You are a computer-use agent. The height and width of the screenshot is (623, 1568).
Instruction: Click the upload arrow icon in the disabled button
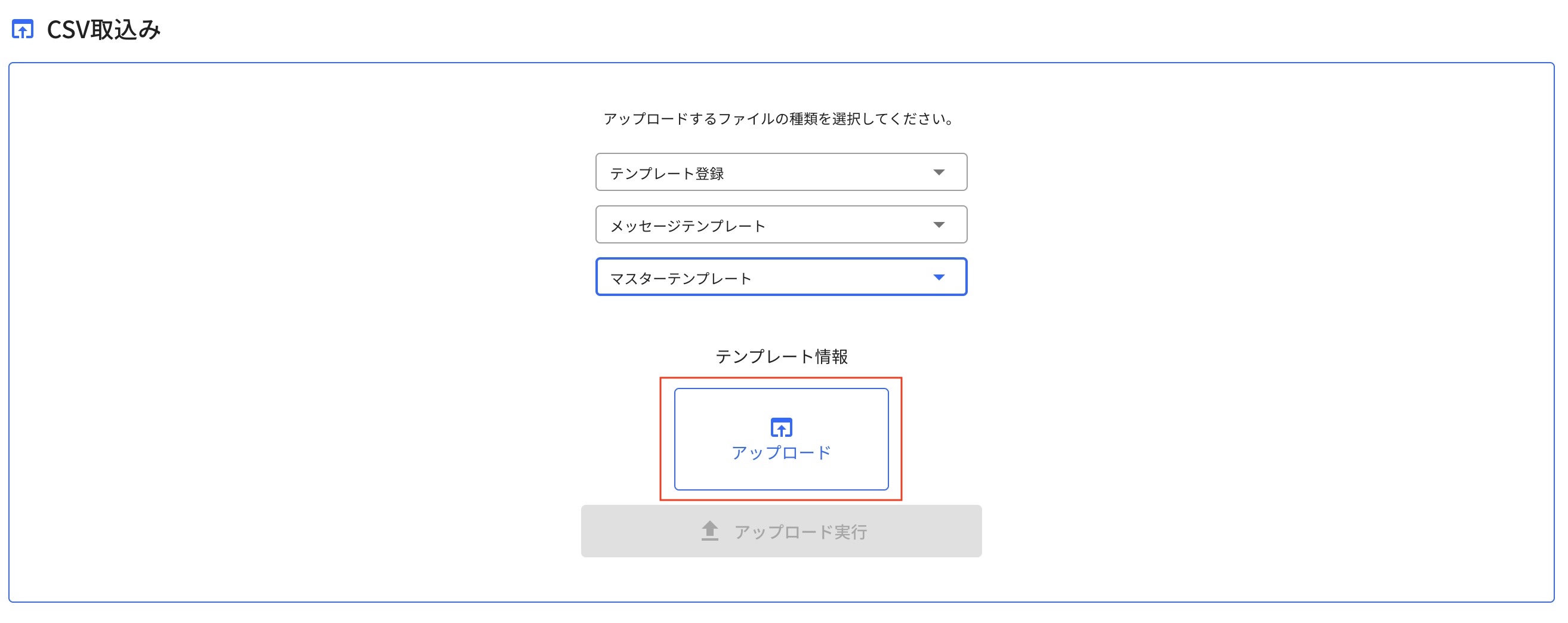point(709,532)
